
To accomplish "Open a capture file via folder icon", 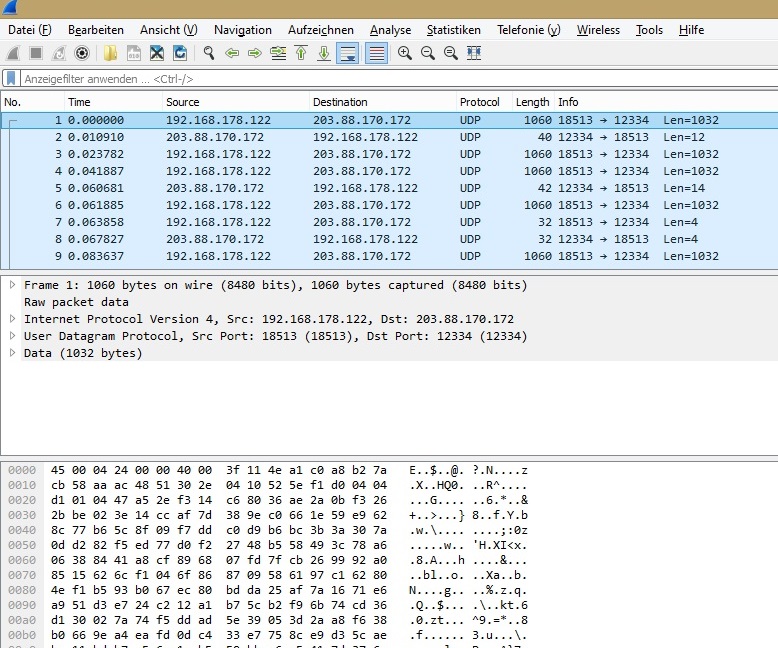I will (109, 53).
